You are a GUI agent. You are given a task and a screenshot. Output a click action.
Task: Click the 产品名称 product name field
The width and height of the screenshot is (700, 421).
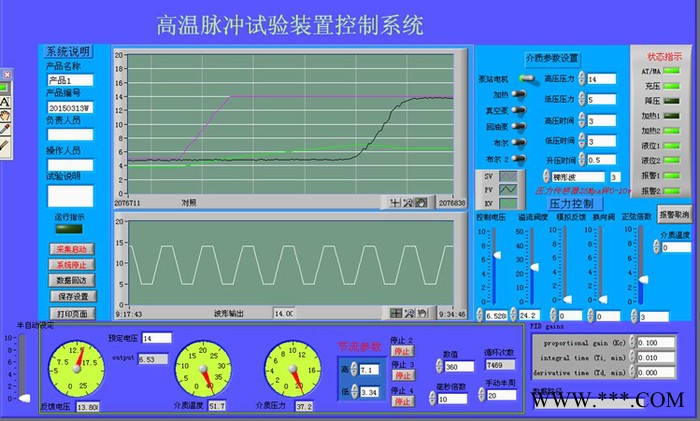point(70,80)
